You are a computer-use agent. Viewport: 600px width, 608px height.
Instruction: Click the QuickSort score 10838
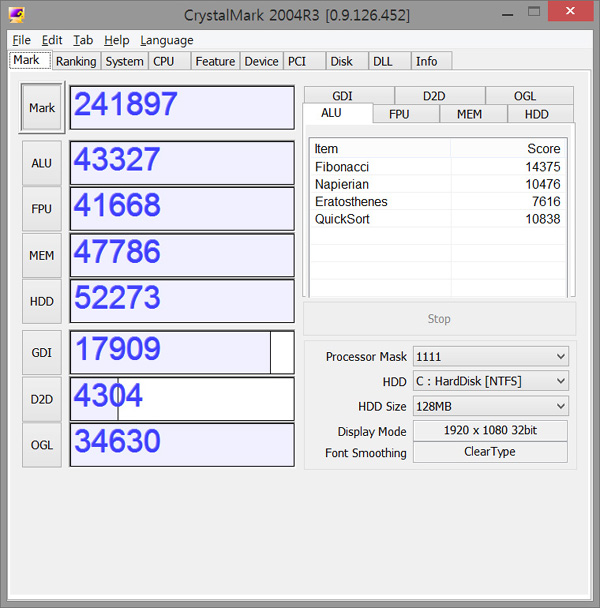543,219
